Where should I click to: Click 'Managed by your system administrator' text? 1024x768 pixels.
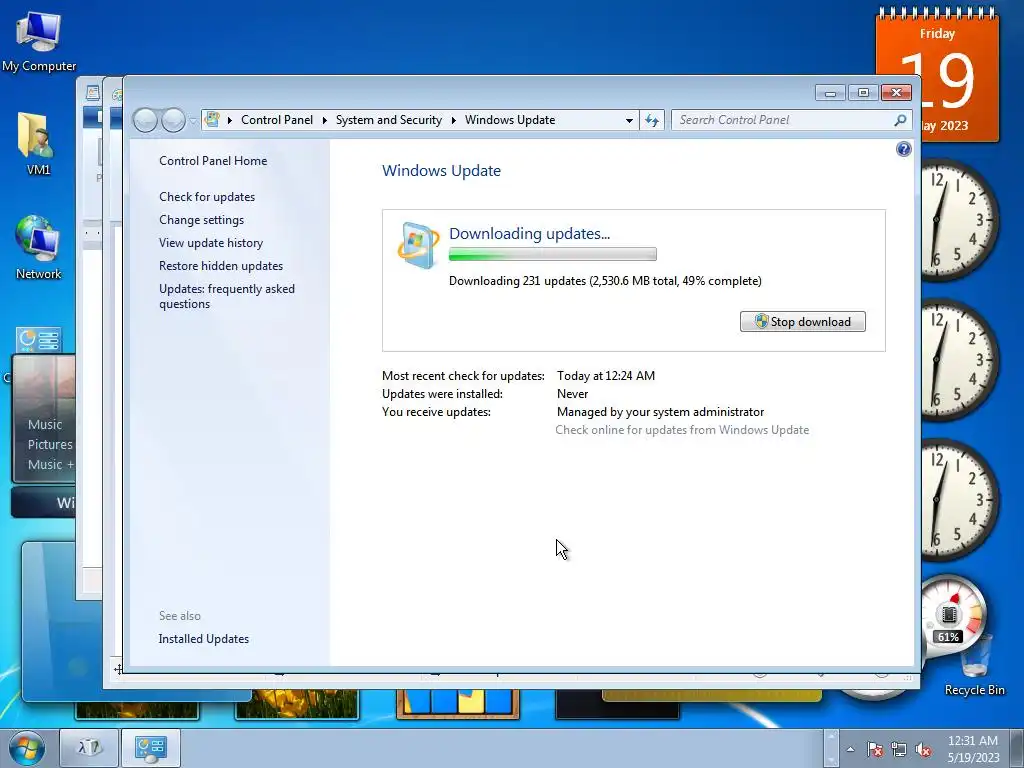coord(660,412)
